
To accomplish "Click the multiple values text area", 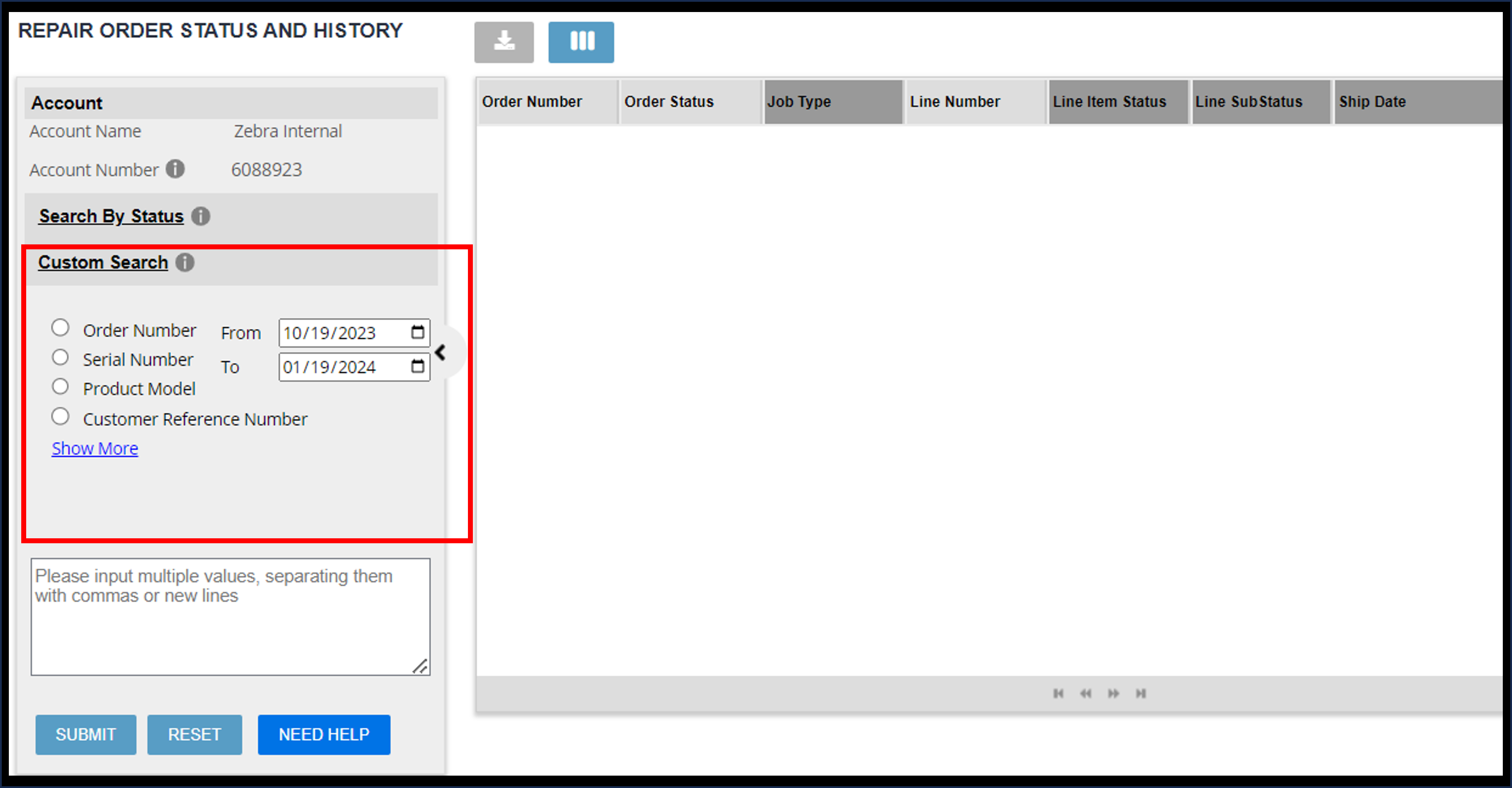I will coord(231,616).
